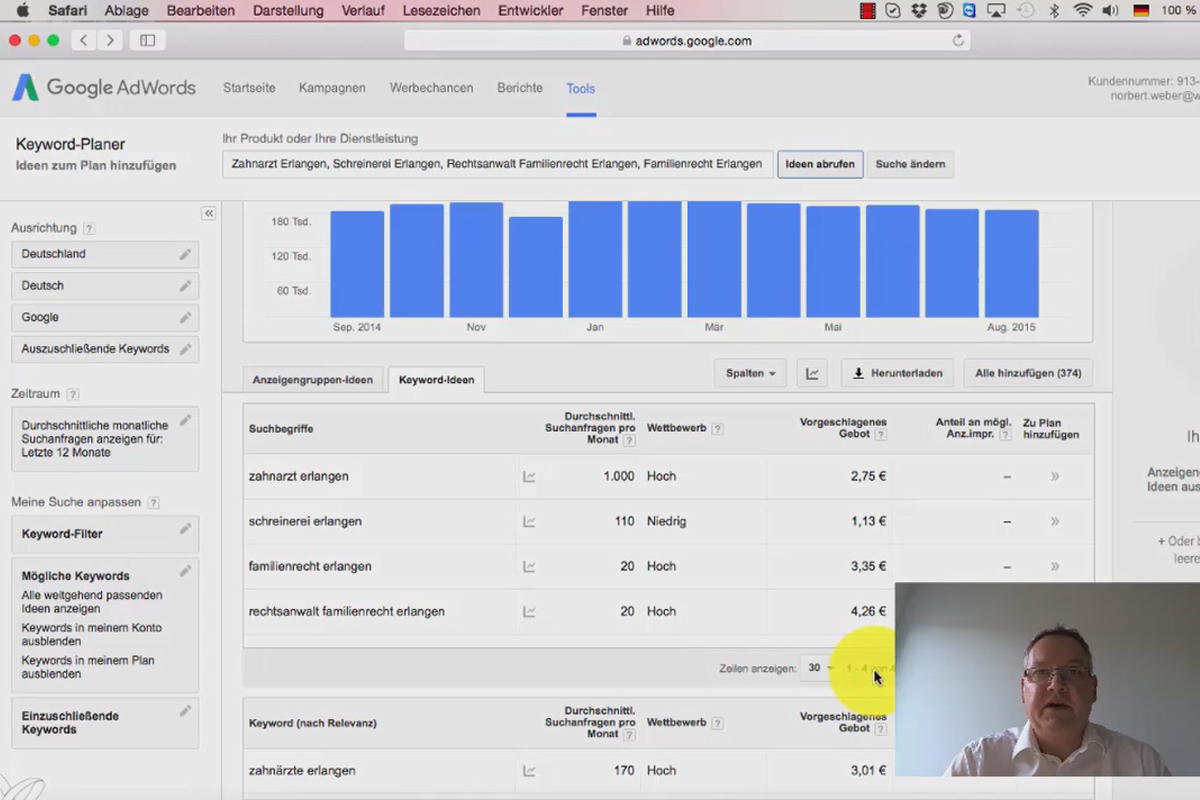Edit the Deutschland location targeting pencil
The height and width of the screenshot is (800, 1200).
tap(185, 254)
